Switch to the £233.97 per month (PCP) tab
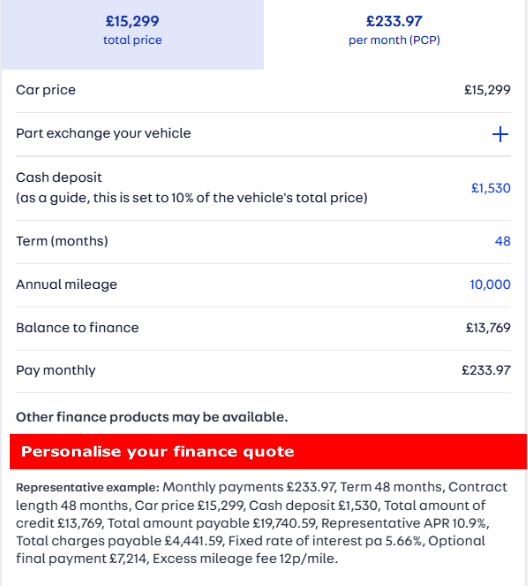 point(394,35)
